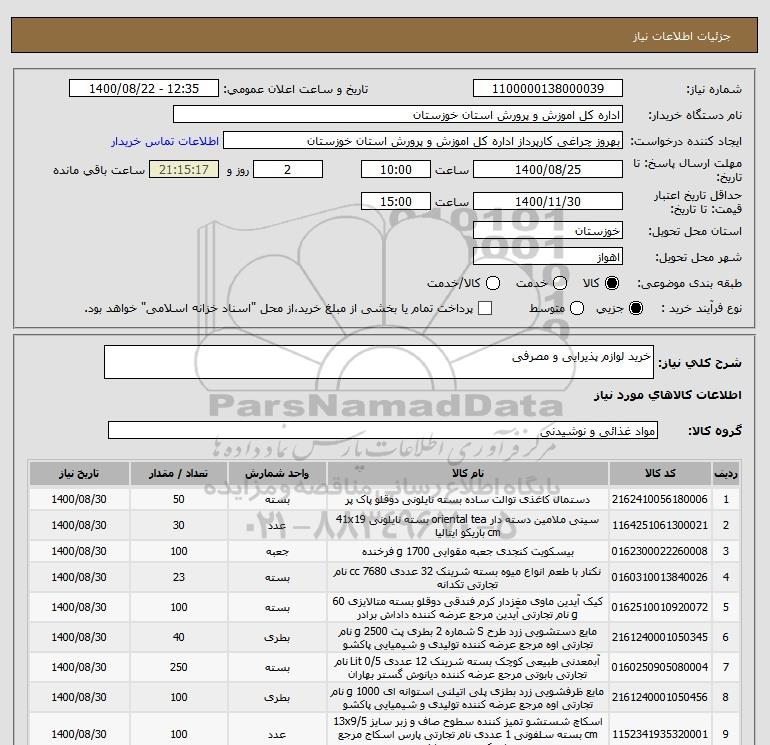
Task: Click quantity 23 in row 4
Action: (179, 578)
